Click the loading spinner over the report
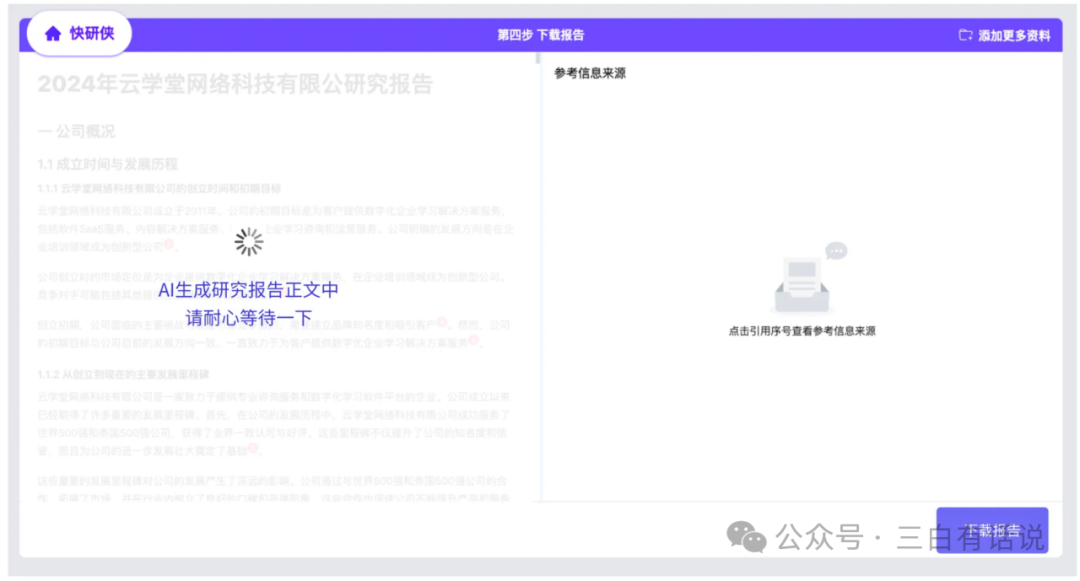 click(x=249, y=242)
